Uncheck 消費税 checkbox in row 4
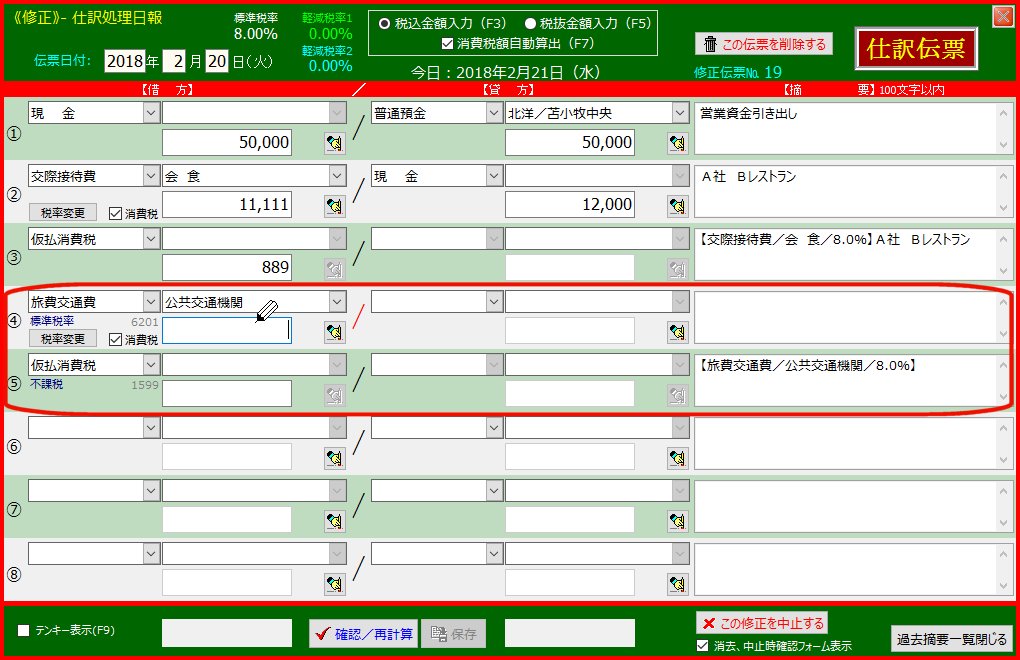1020x660 pixels. 115,339
